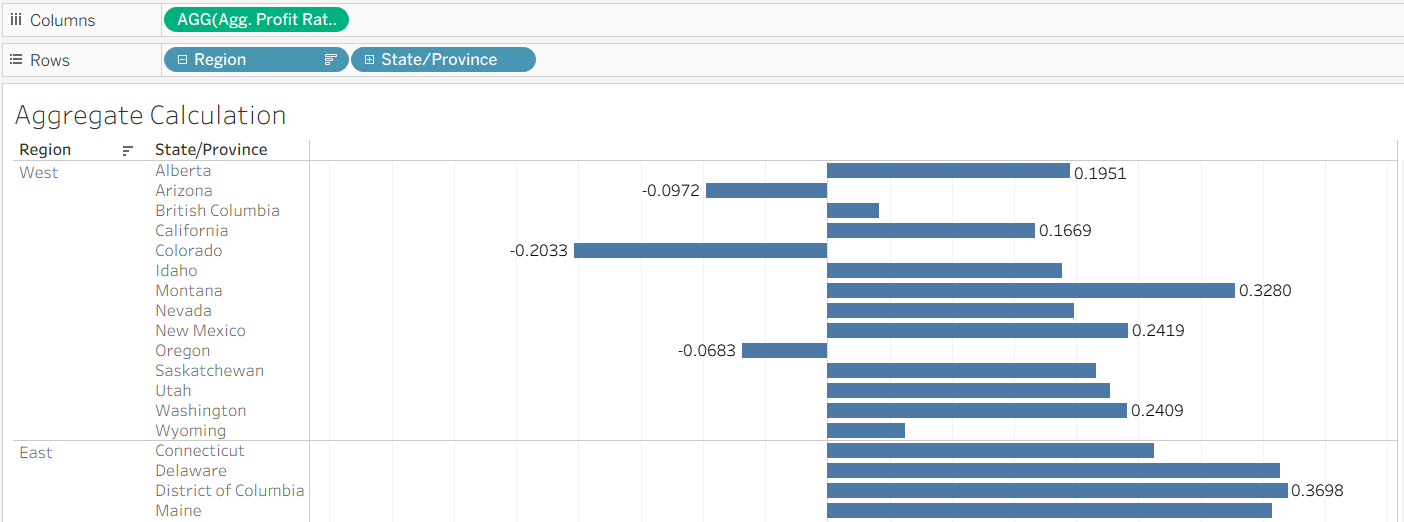Select the Maine row label

178,510
